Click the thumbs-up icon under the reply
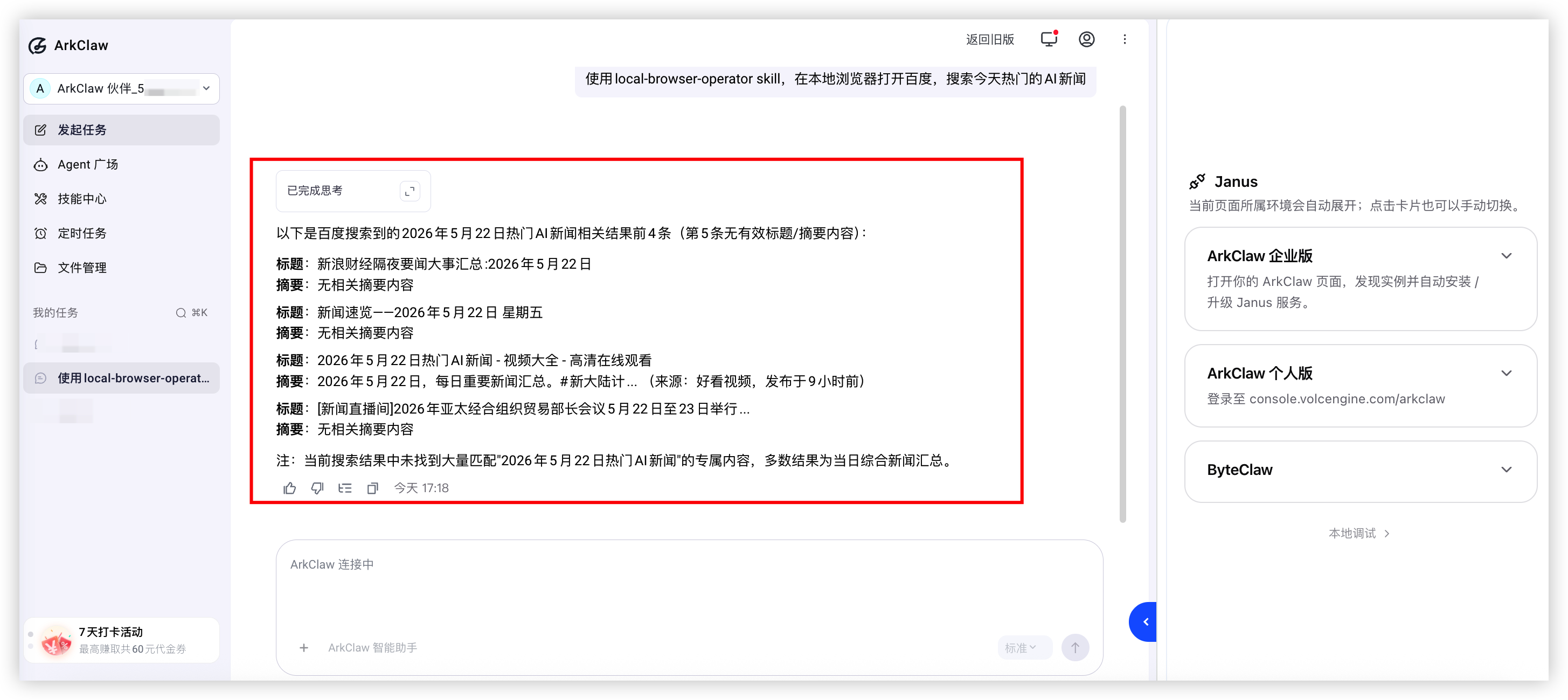The height and width of the screenshot is (700, 1568). pyautogui.click(x=290, y=488)
